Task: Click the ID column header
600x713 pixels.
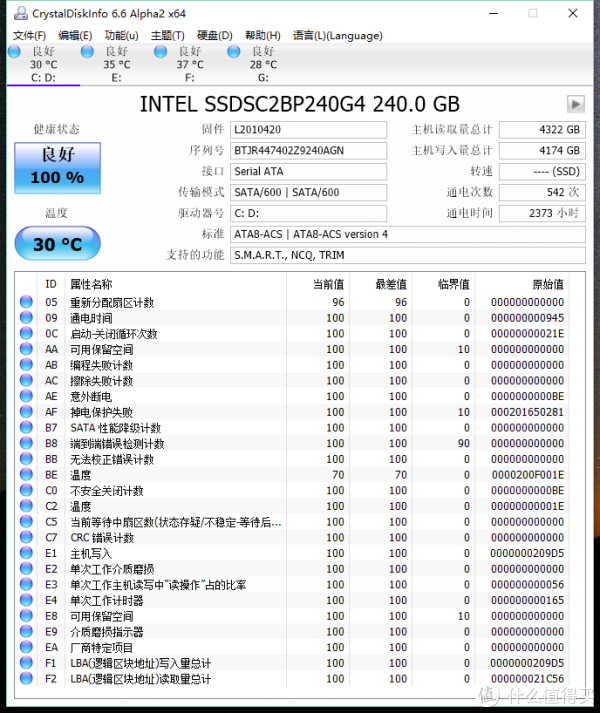Action: [51, 284]
